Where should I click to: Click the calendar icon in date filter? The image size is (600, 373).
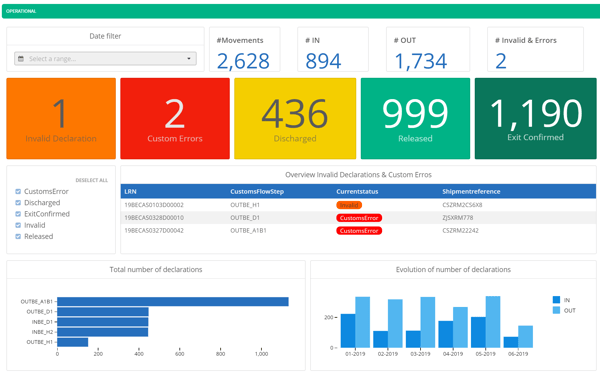coord(21,59)
